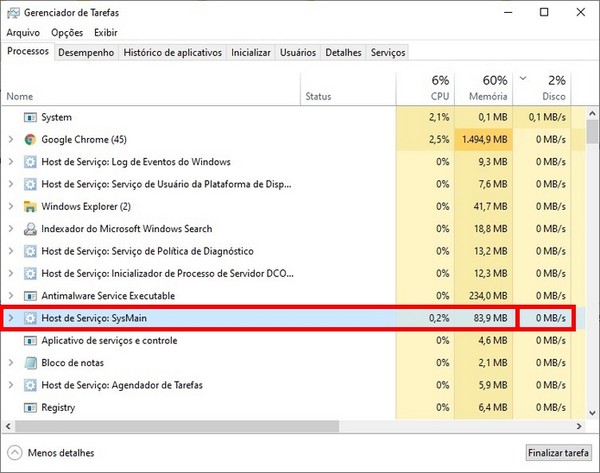The width and height of the screenshot is (600, 473).
Task: Select the Aplicativo de serviços e controle name
Action: click(x=109, y=341)
